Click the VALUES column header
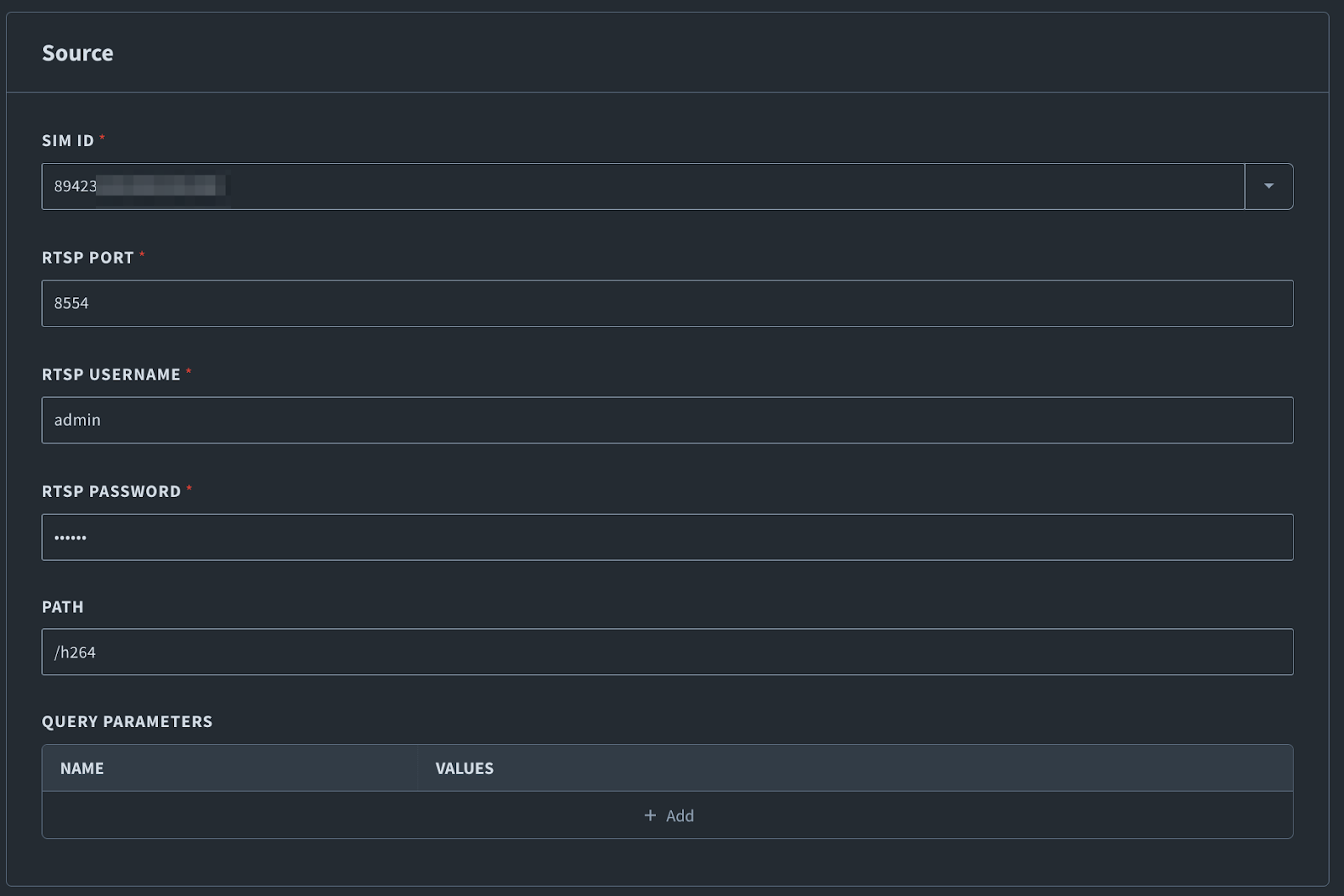The width and height of the screenshot is (1344, 896). 464,768
